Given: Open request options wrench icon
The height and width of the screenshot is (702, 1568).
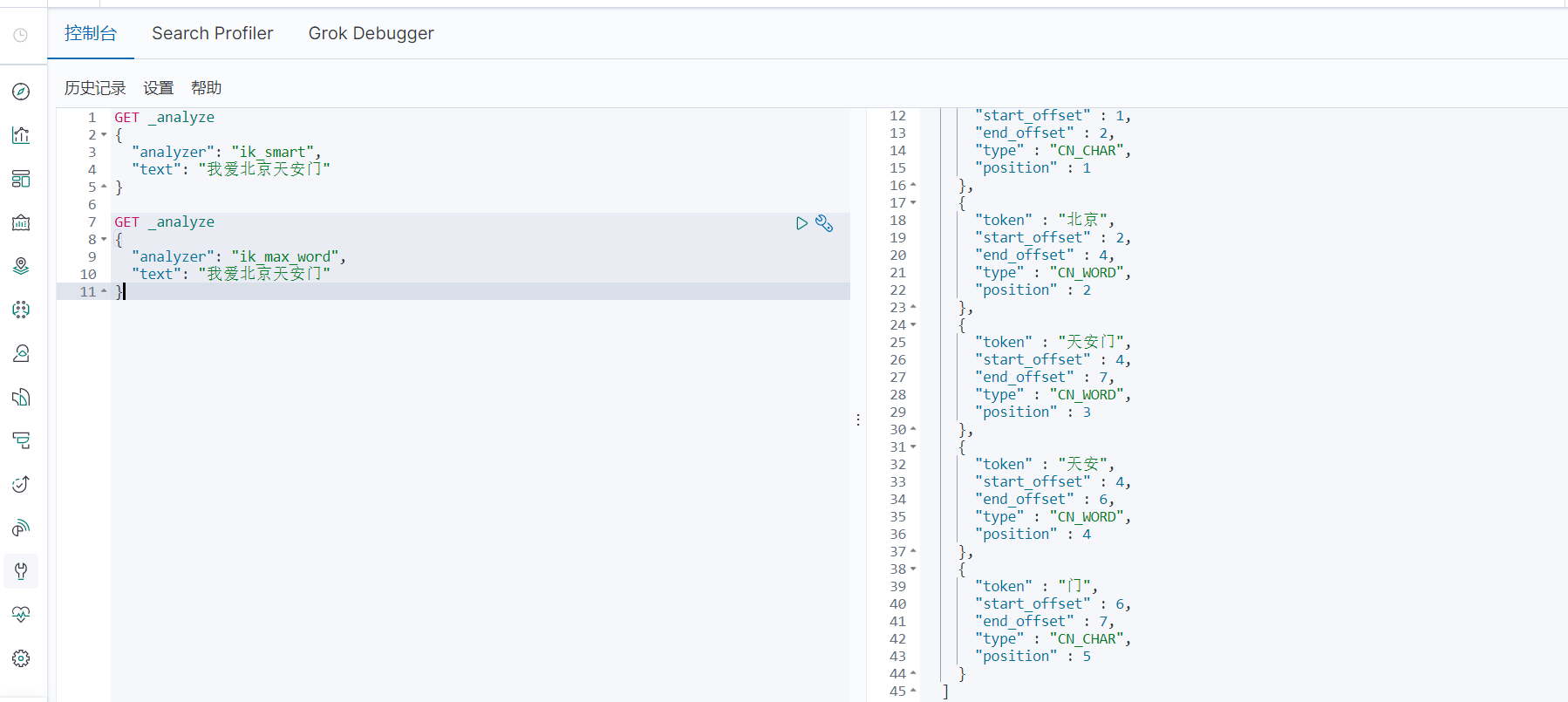Looking at the screenshot, I should 824,223.
